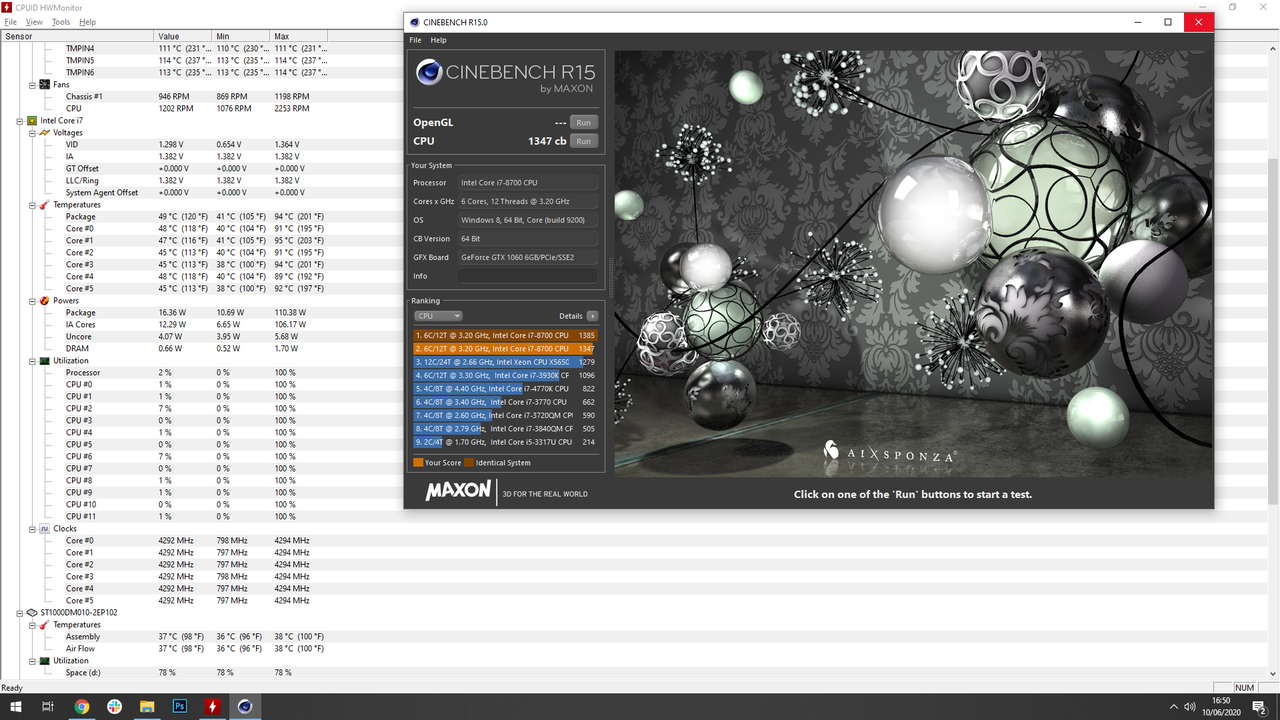Select ranking entry i5-3317U score 214
Viewport: 1280px width, 720px height.
point(506,441)
